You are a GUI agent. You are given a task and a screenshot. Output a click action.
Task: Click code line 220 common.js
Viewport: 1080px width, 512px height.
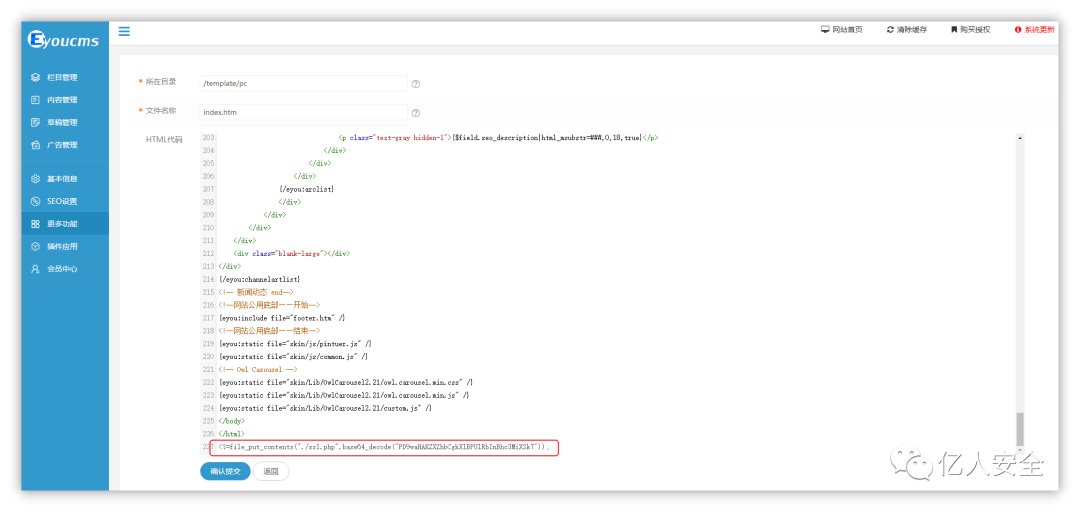(x=293, y=356)
